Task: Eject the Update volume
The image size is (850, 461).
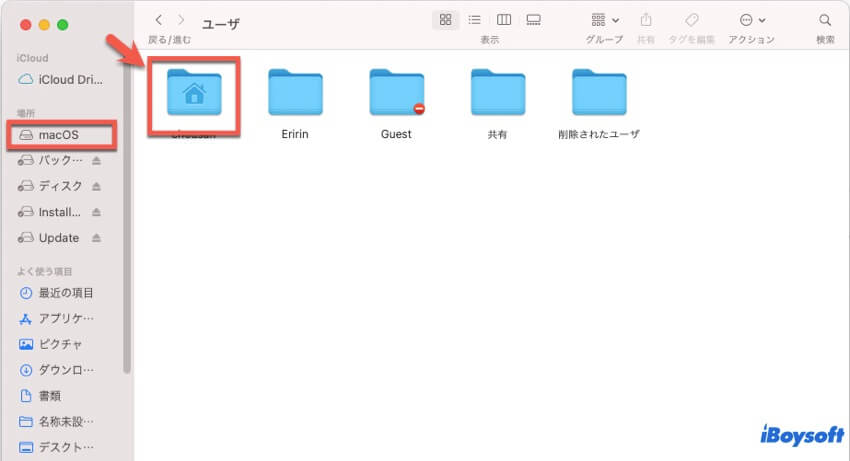Action: point(96,238)
